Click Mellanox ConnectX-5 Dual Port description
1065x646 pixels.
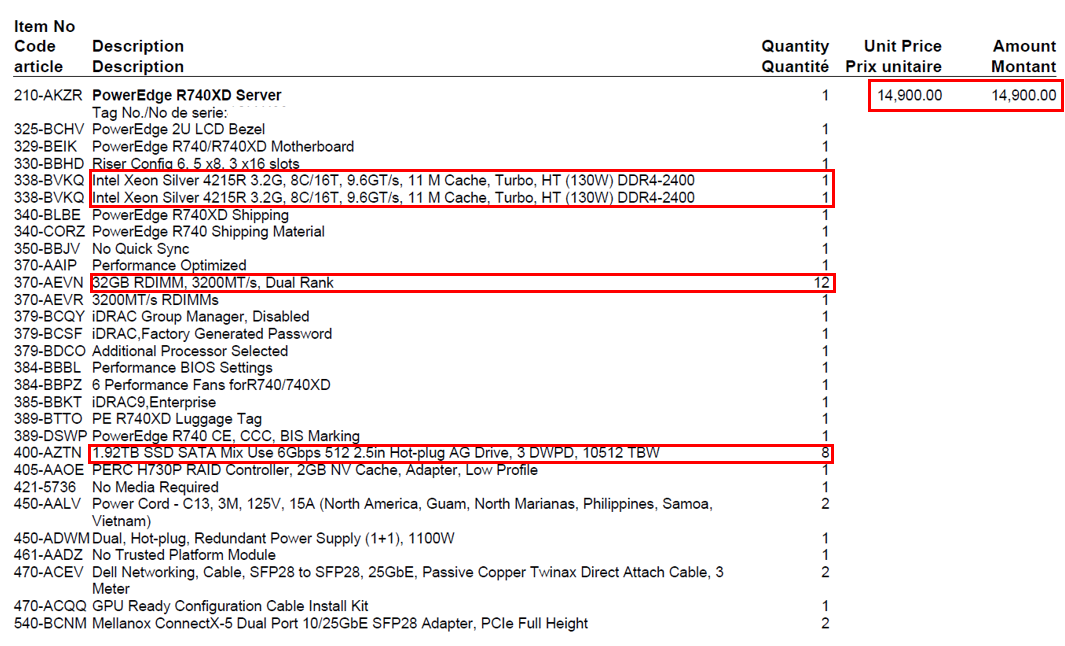pos(340,624)
